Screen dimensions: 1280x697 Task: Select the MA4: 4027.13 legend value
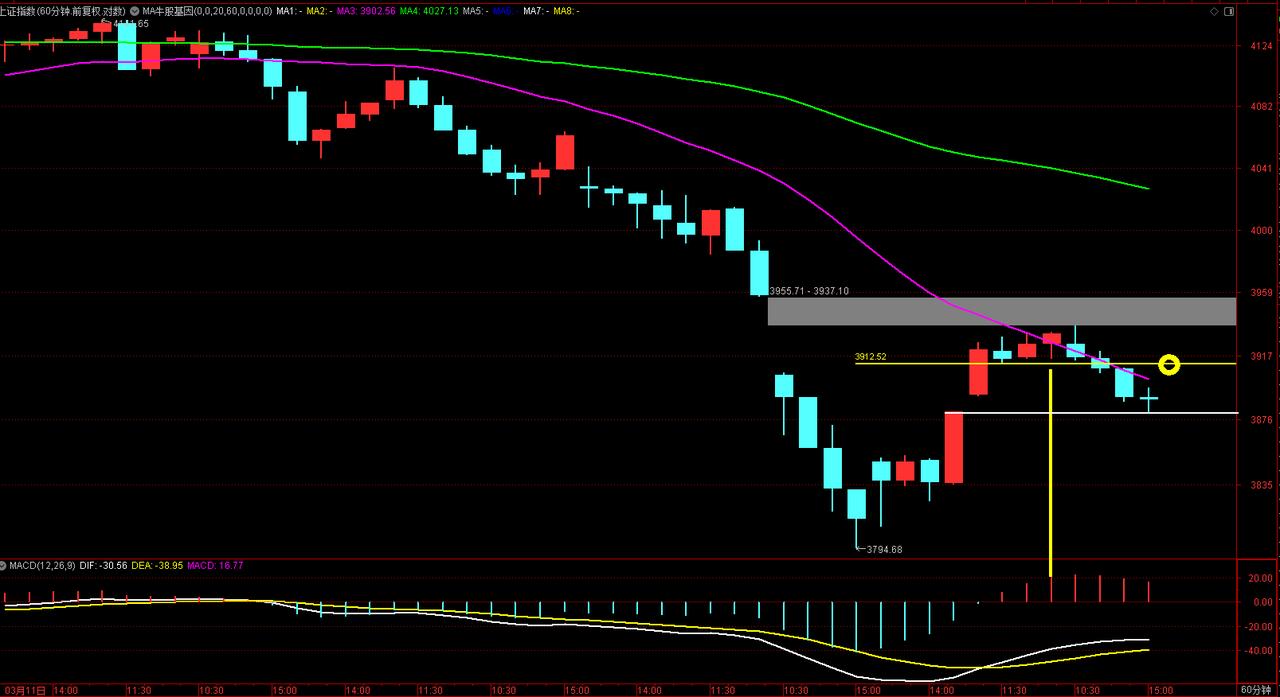click(430, 10)
